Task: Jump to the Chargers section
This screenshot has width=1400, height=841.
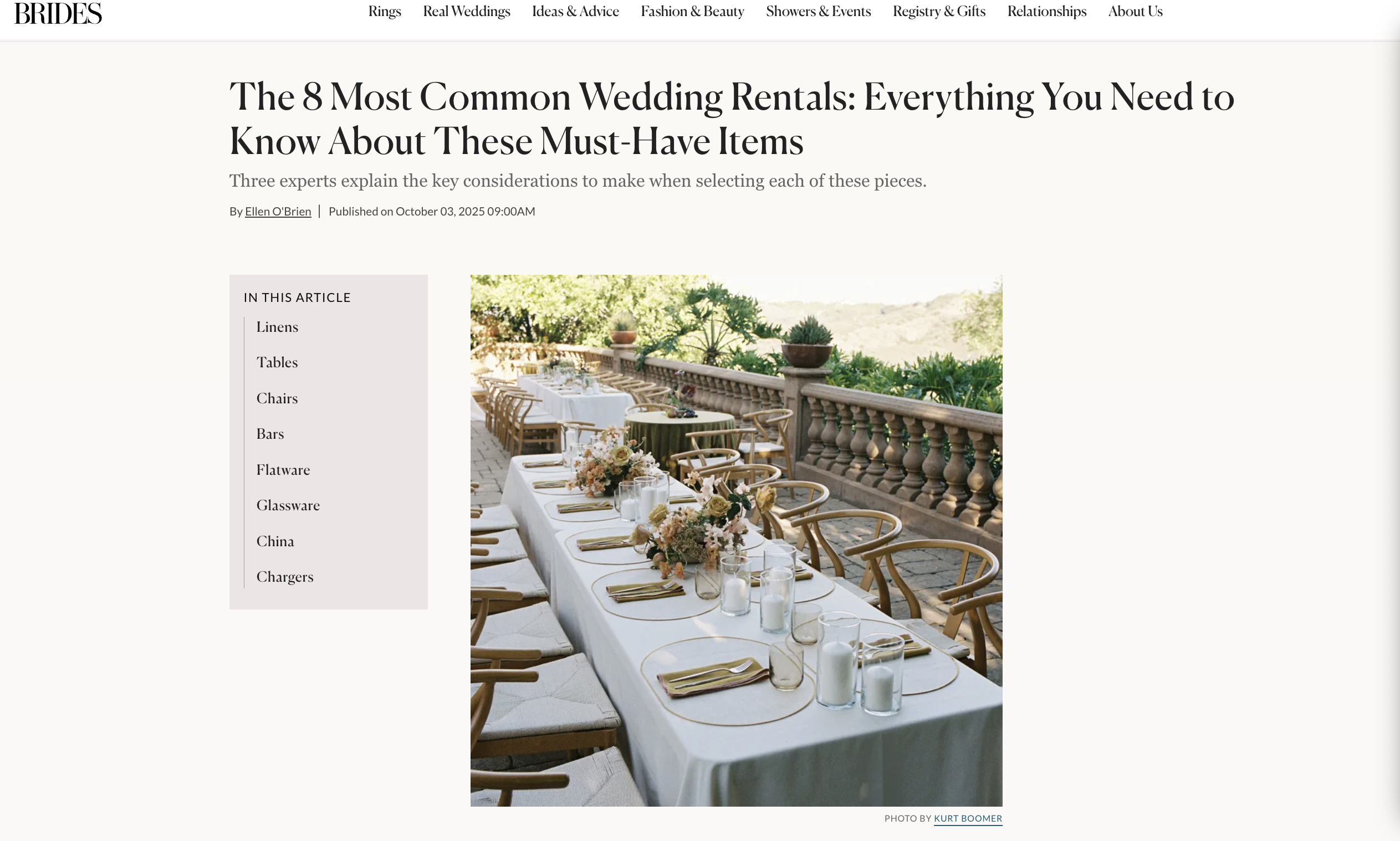Action: point(284,576)
